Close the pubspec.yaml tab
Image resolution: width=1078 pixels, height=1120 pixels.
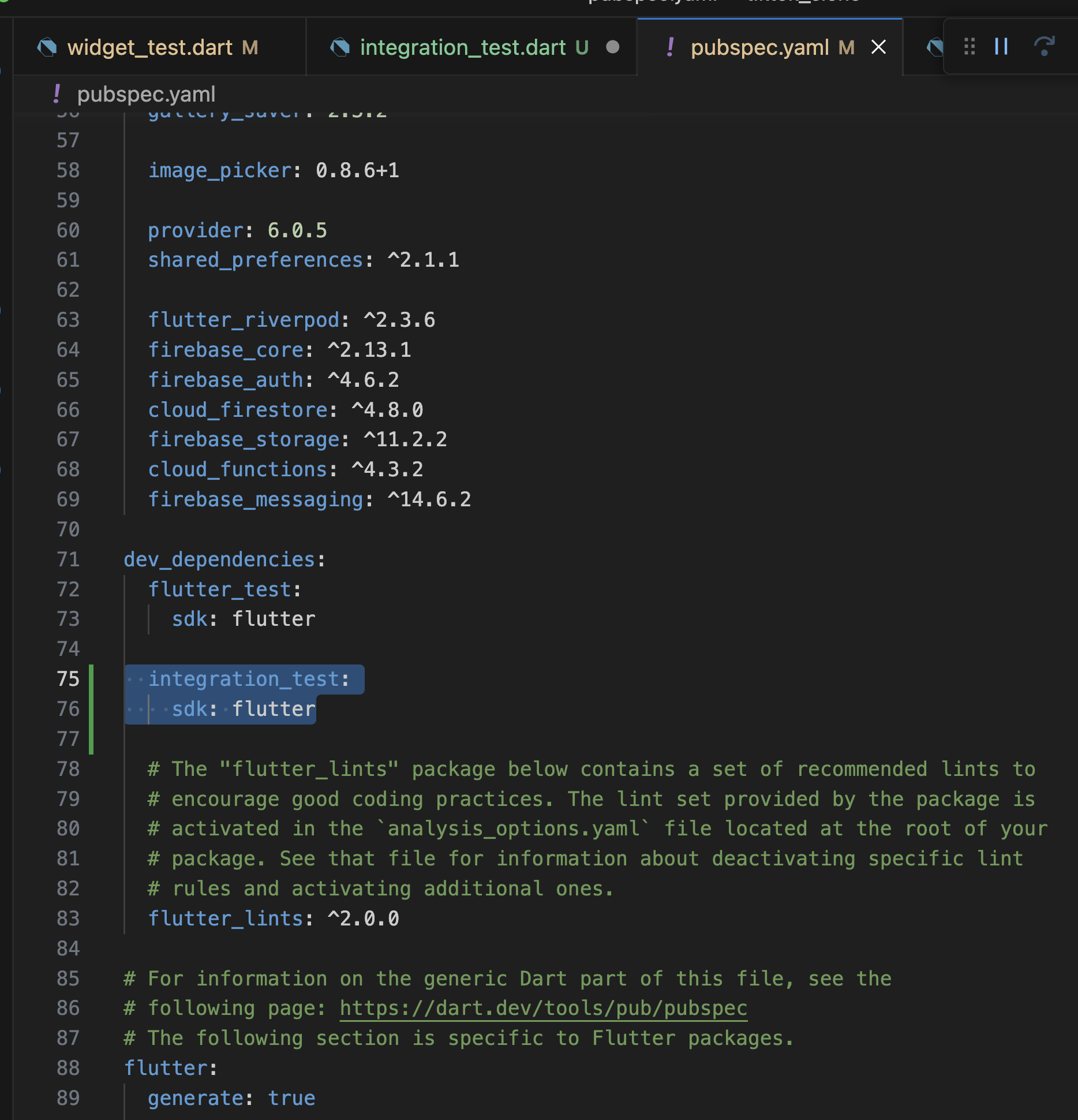[878, 47]
